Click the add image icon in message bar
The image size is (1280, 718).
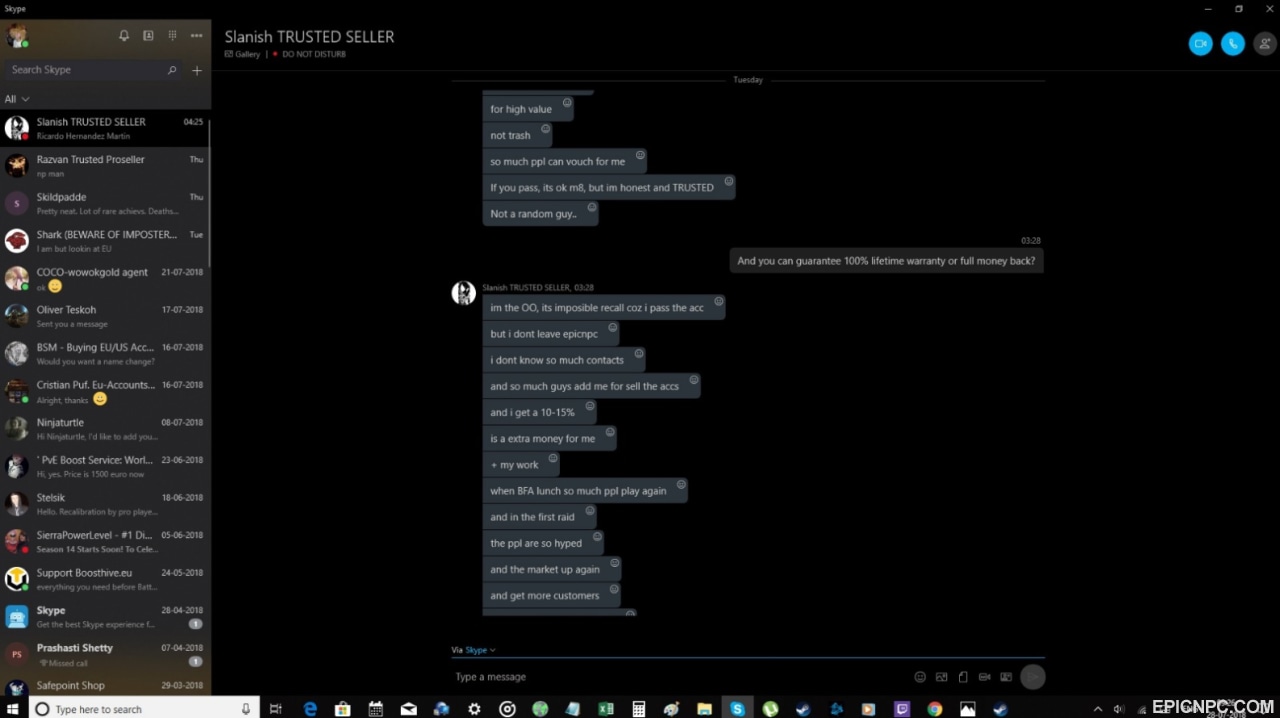(x=941, y=677)
